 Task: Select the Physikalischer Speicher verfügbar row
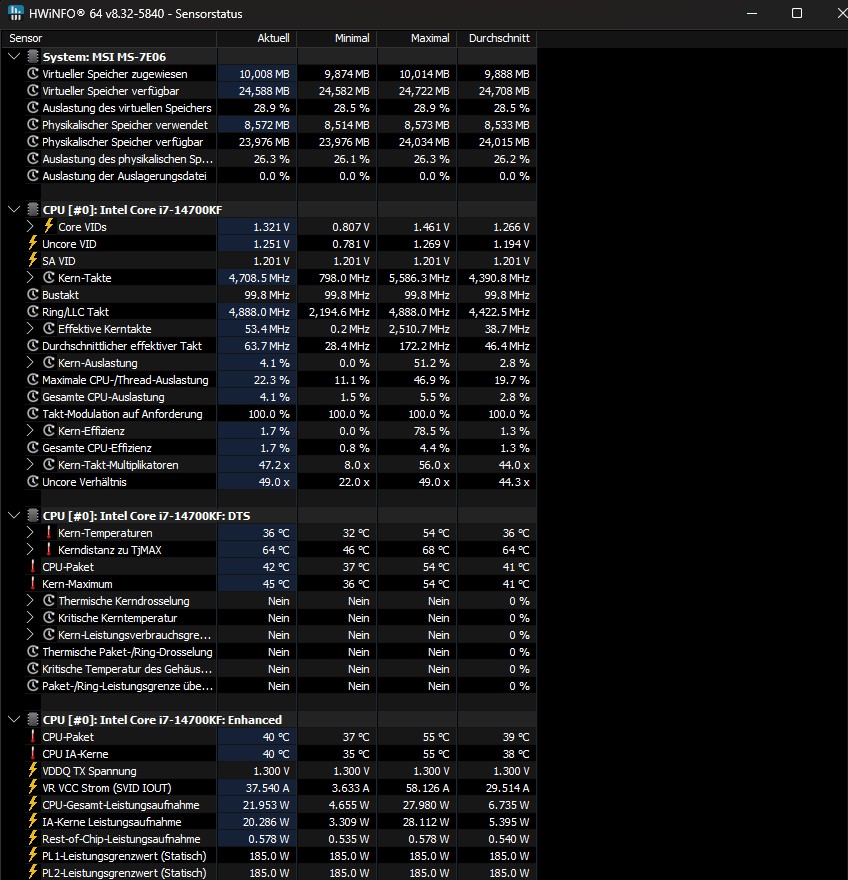[x=280, y=141]
